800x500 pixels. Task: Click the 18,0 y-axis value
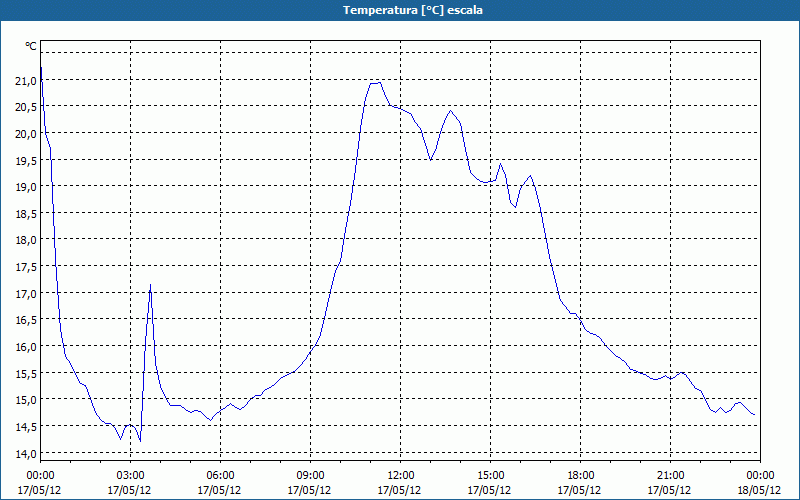pos(26,240)
